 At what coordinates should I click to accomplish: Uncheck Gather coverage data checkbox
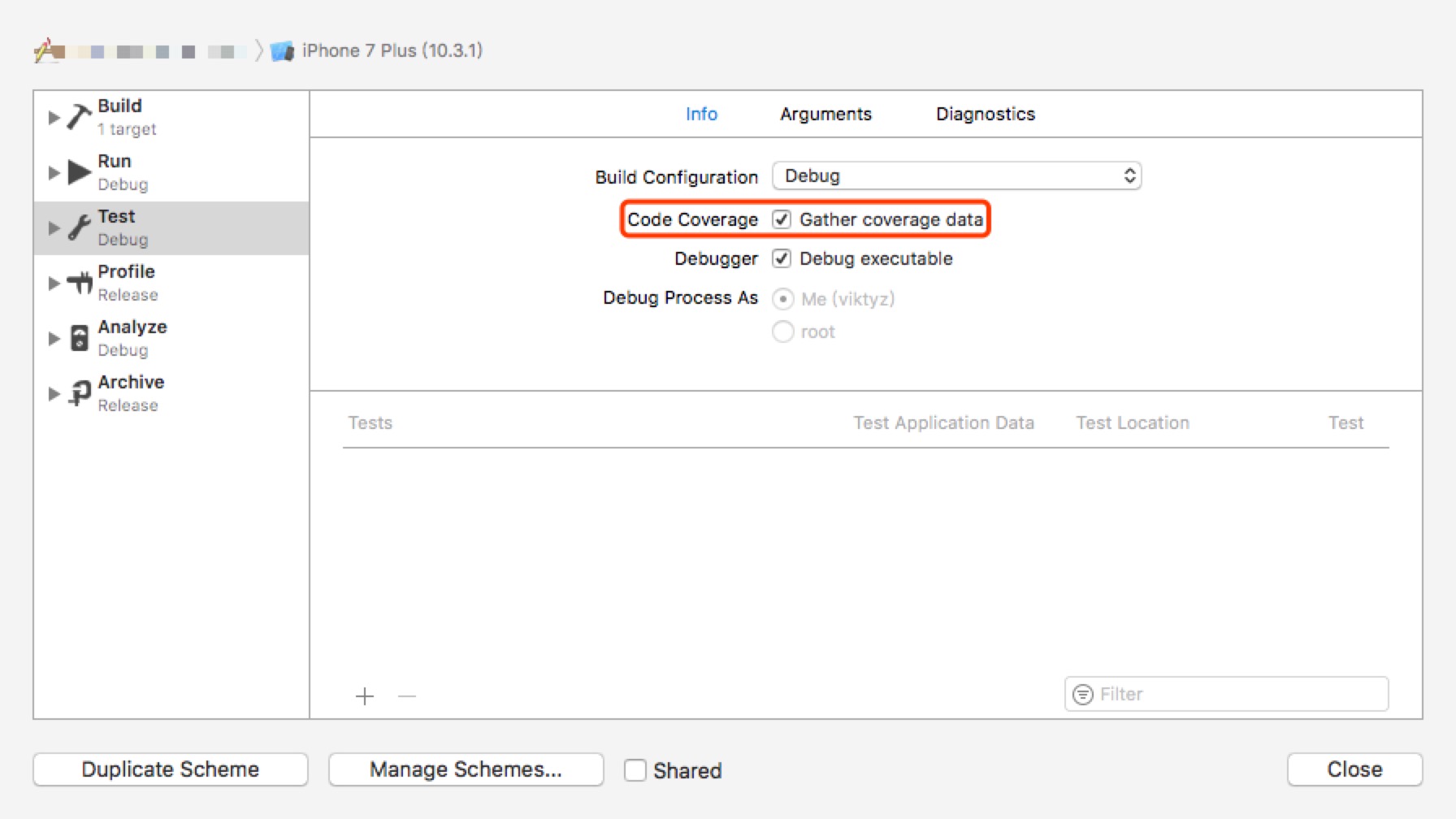782,219
